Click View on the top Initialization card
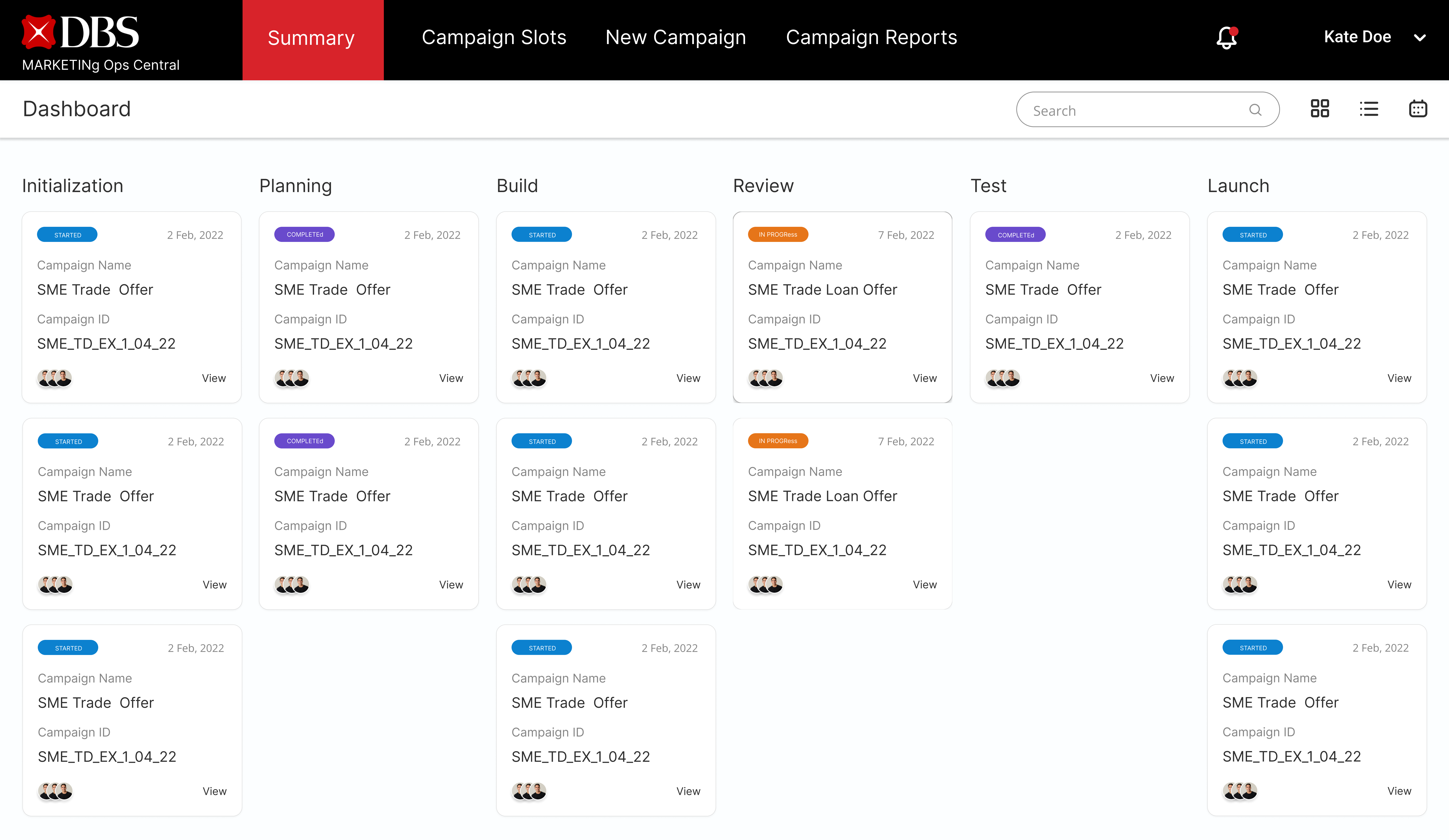Screen dimensions: 1449x840 click(x=214, y=378)
